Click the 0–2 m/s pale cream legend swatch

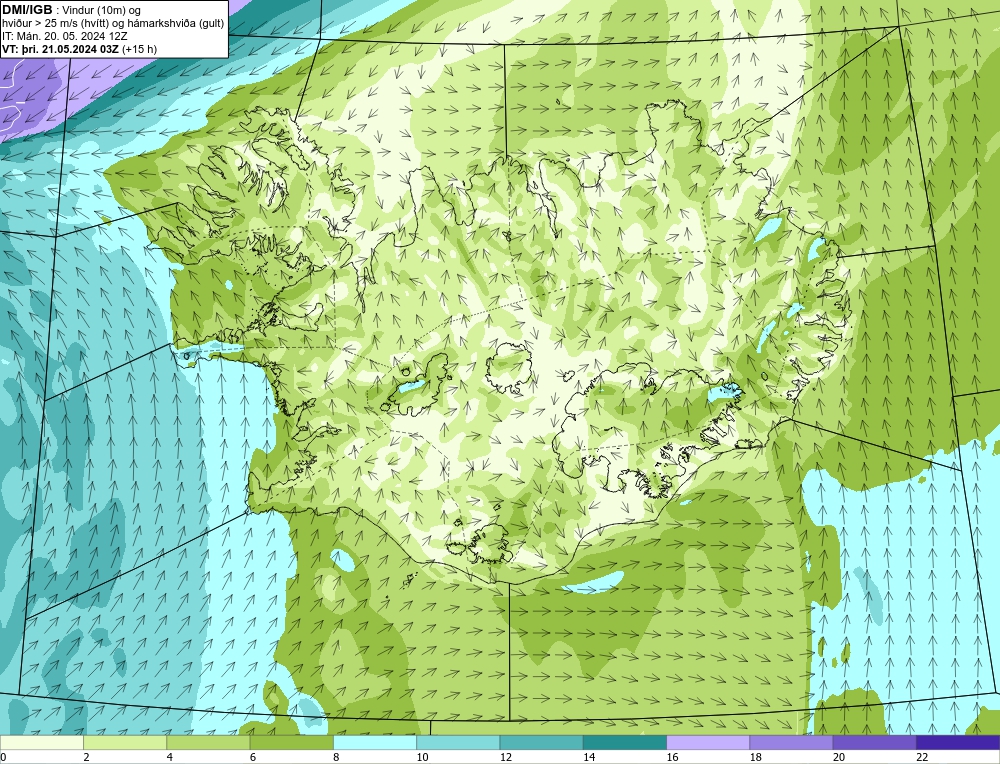click(x=42, y=743)
